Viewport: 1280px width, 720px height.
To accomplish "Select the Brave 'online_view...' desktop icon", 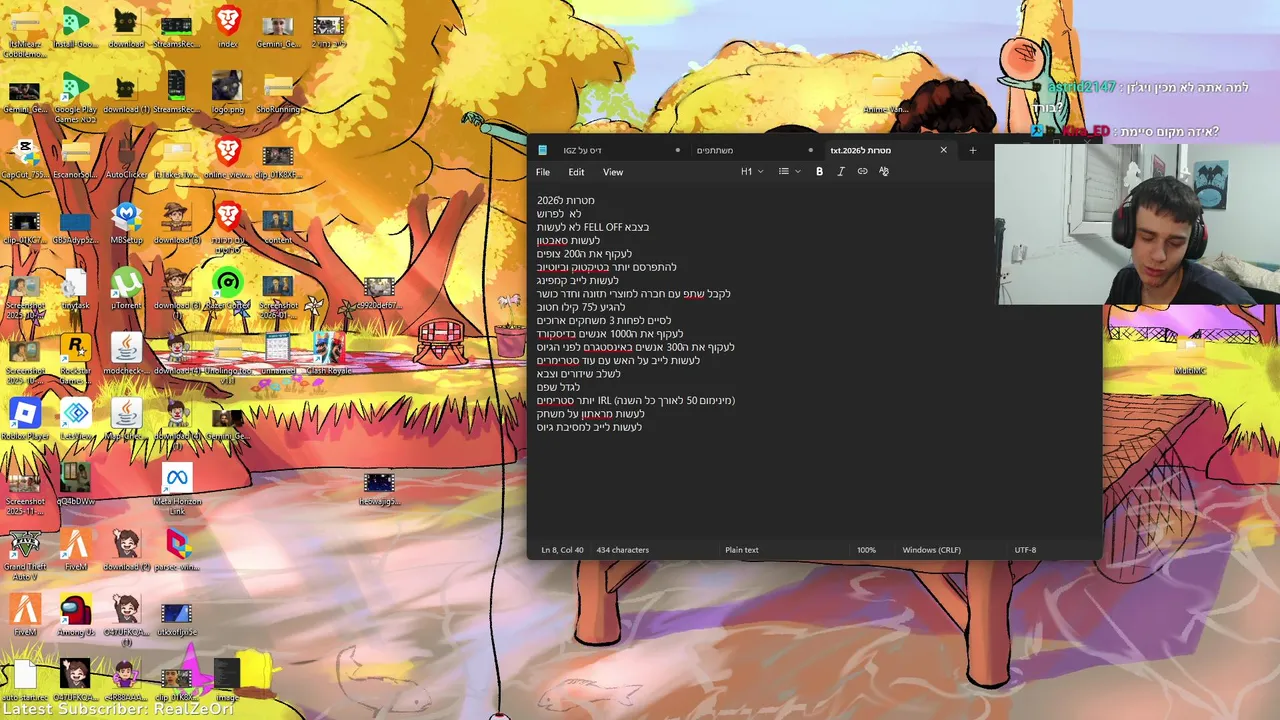I will pyautogui.click(x=228, y=159).
